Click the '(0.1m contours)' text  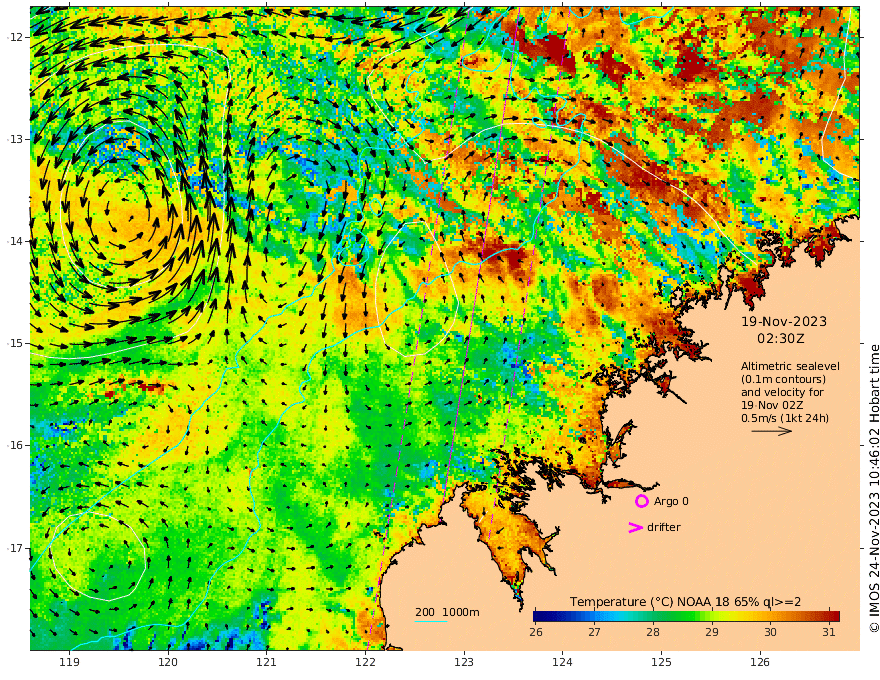click(x=783, y=379)
